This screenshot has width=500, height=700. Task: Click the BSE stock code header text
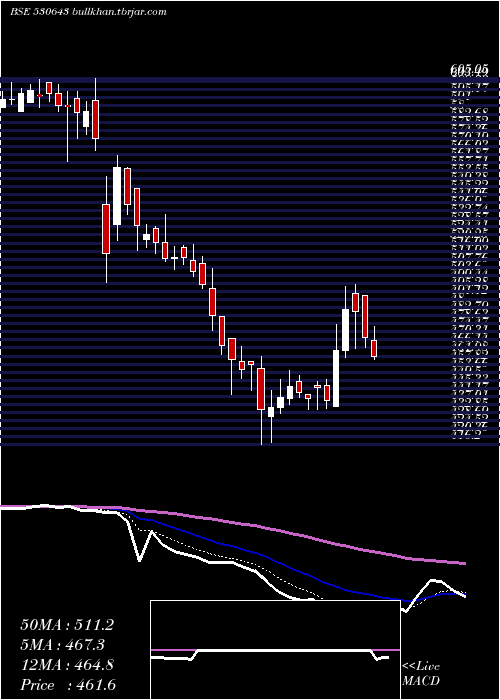pyautogui.click(x=88, y=12)
